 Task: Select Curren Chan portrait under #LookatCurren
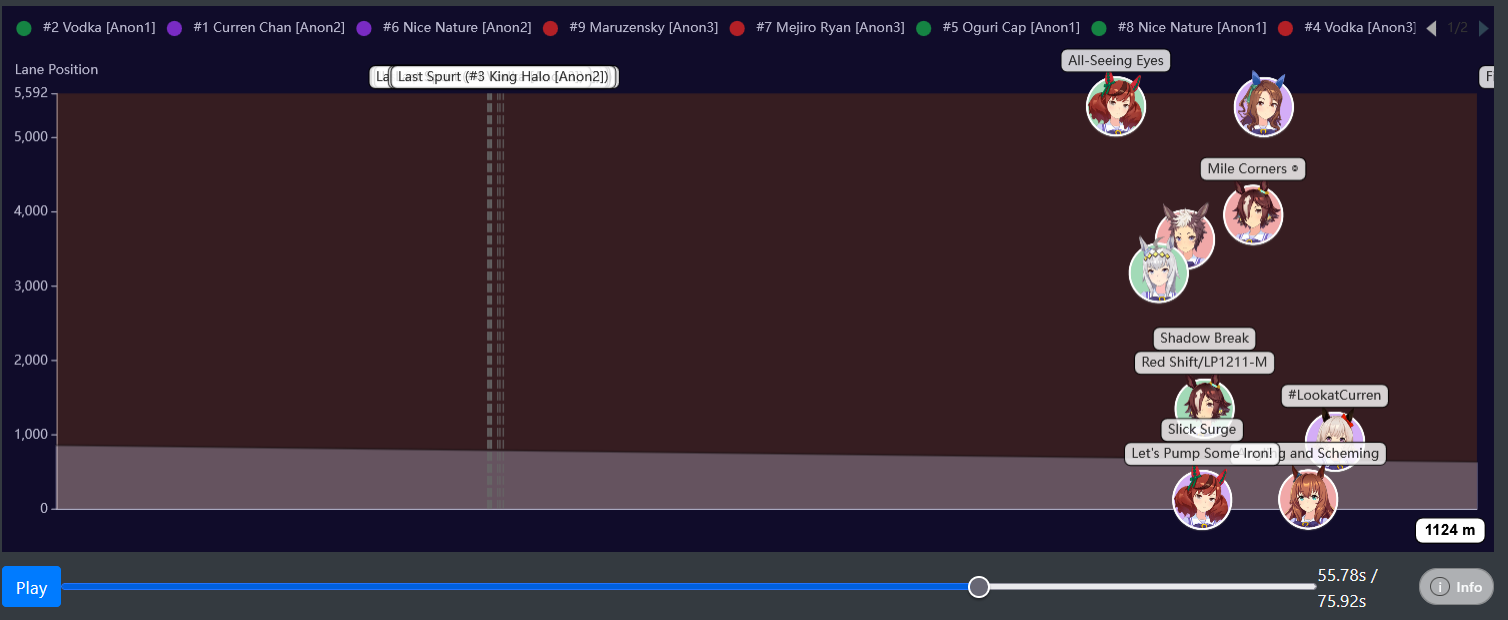[x=1335, y=438]
